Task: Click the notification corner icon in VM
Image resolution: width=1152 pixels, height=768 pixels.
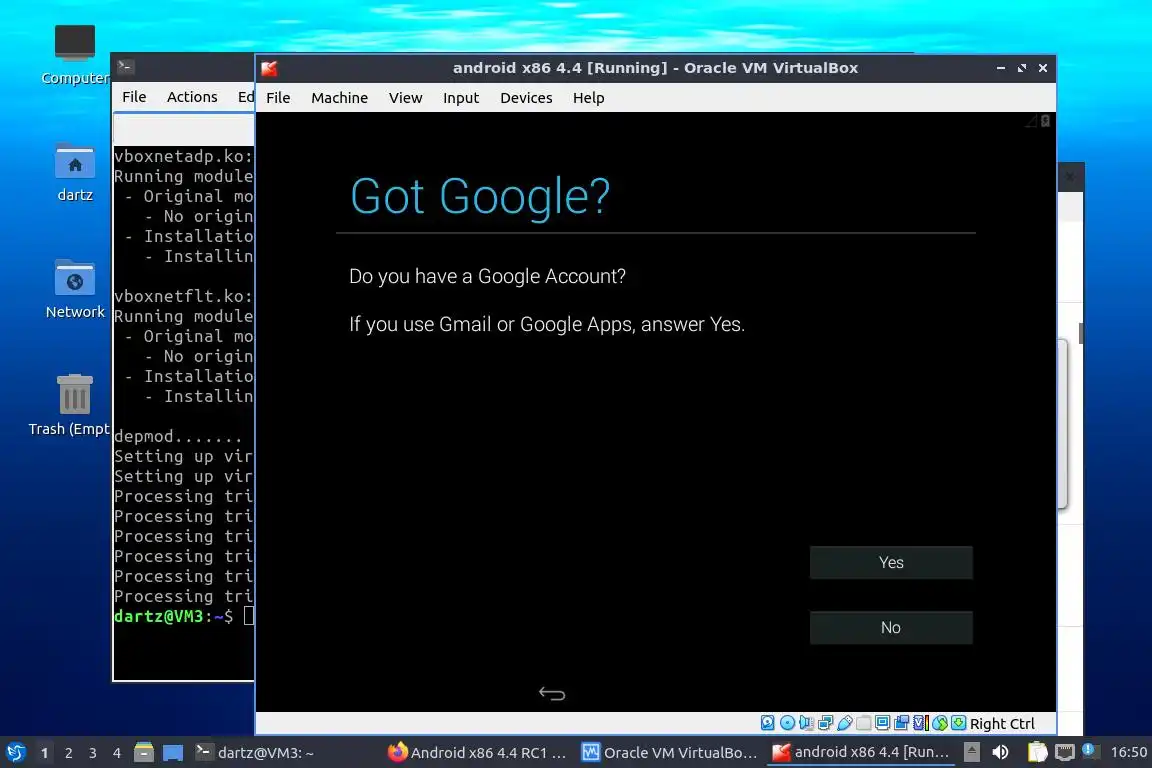Action: [x=1045, y=121]
